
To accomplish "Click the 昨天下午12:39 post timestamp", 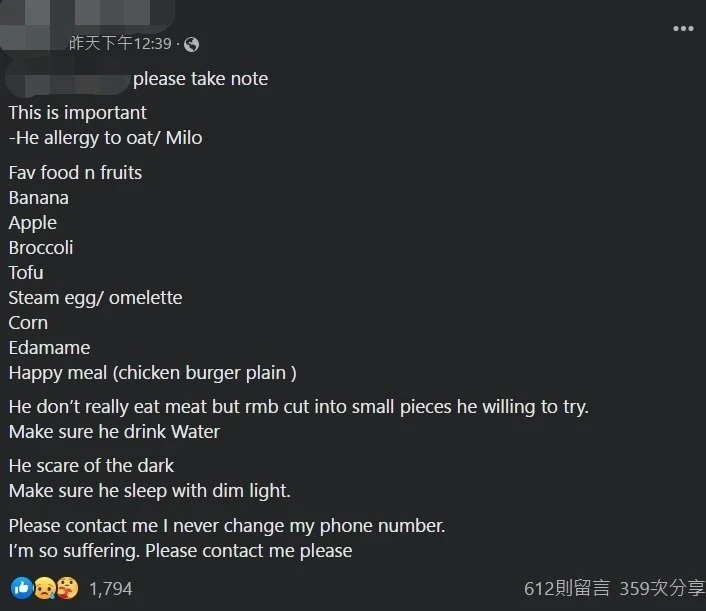I will (120, 44).
